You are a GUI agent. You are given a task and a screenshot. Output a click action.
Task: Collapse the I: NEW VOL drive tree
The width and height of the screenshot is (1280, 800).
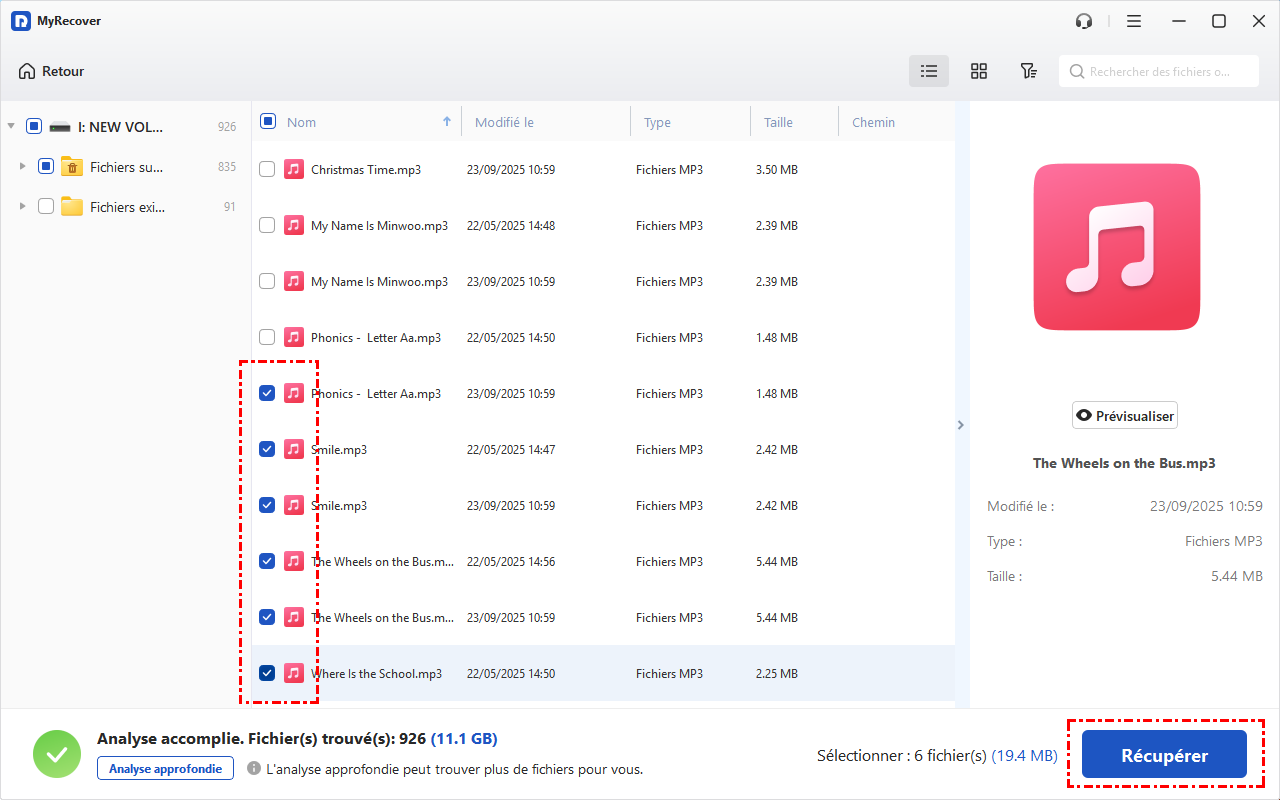[x=11, y=127]
